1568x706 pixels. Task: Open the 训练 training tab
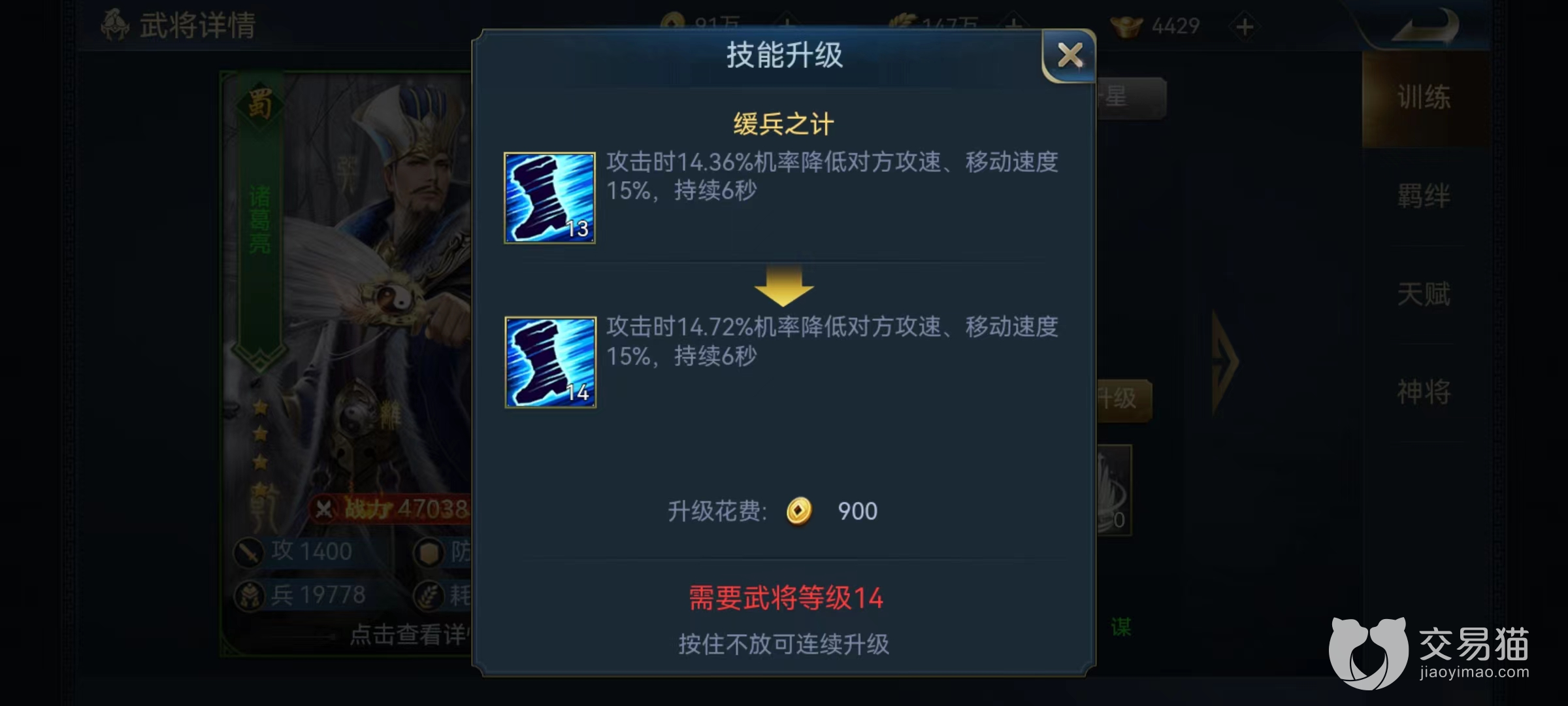coord(1424,99)
